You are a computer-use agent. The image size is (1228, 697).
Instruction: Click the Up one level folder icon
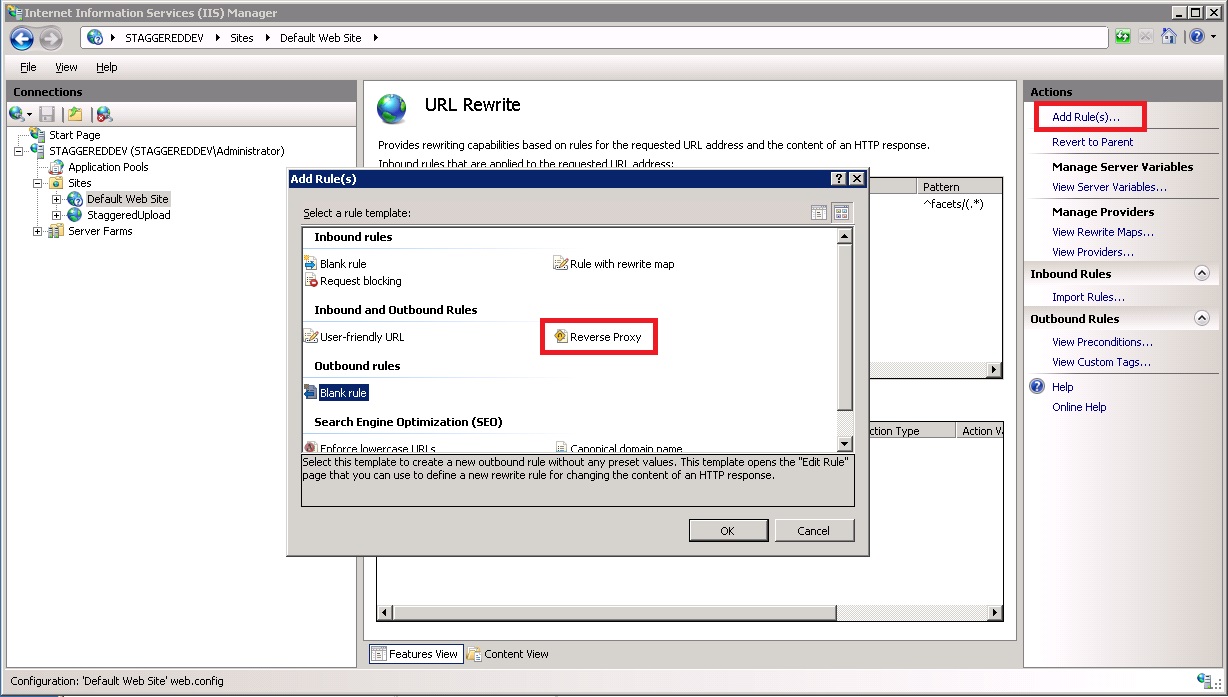(x=74, y=114)
